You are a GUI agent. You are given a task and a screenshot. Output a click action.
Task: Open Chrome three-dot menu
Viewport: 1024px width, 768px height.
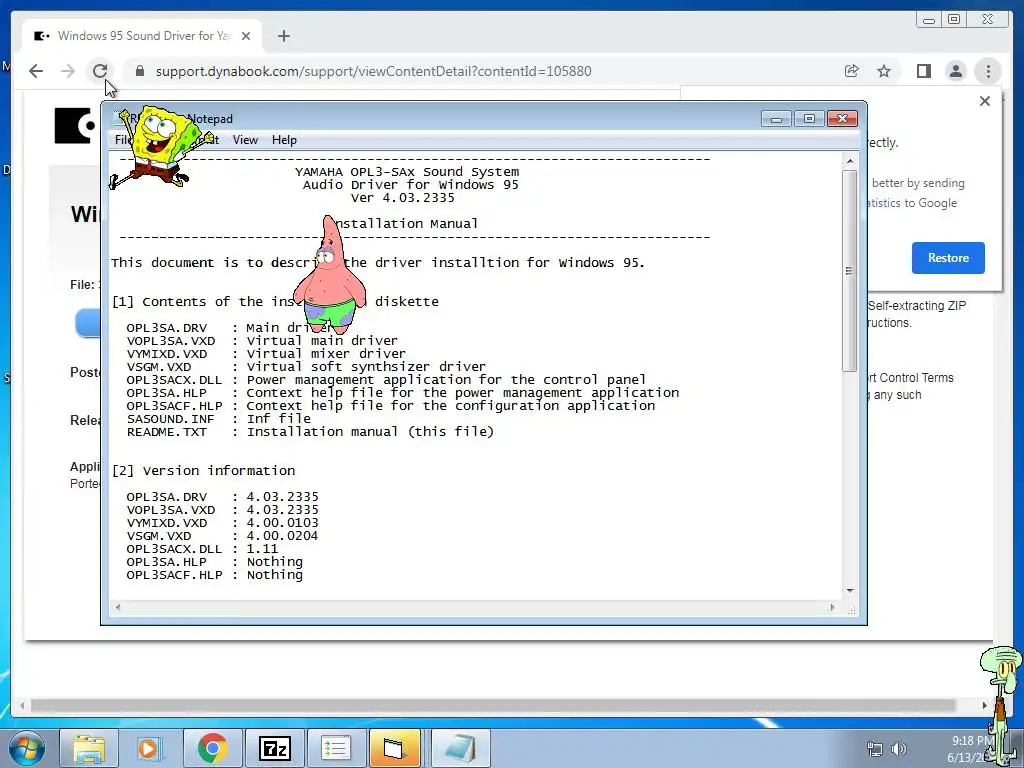pos(988,71)
